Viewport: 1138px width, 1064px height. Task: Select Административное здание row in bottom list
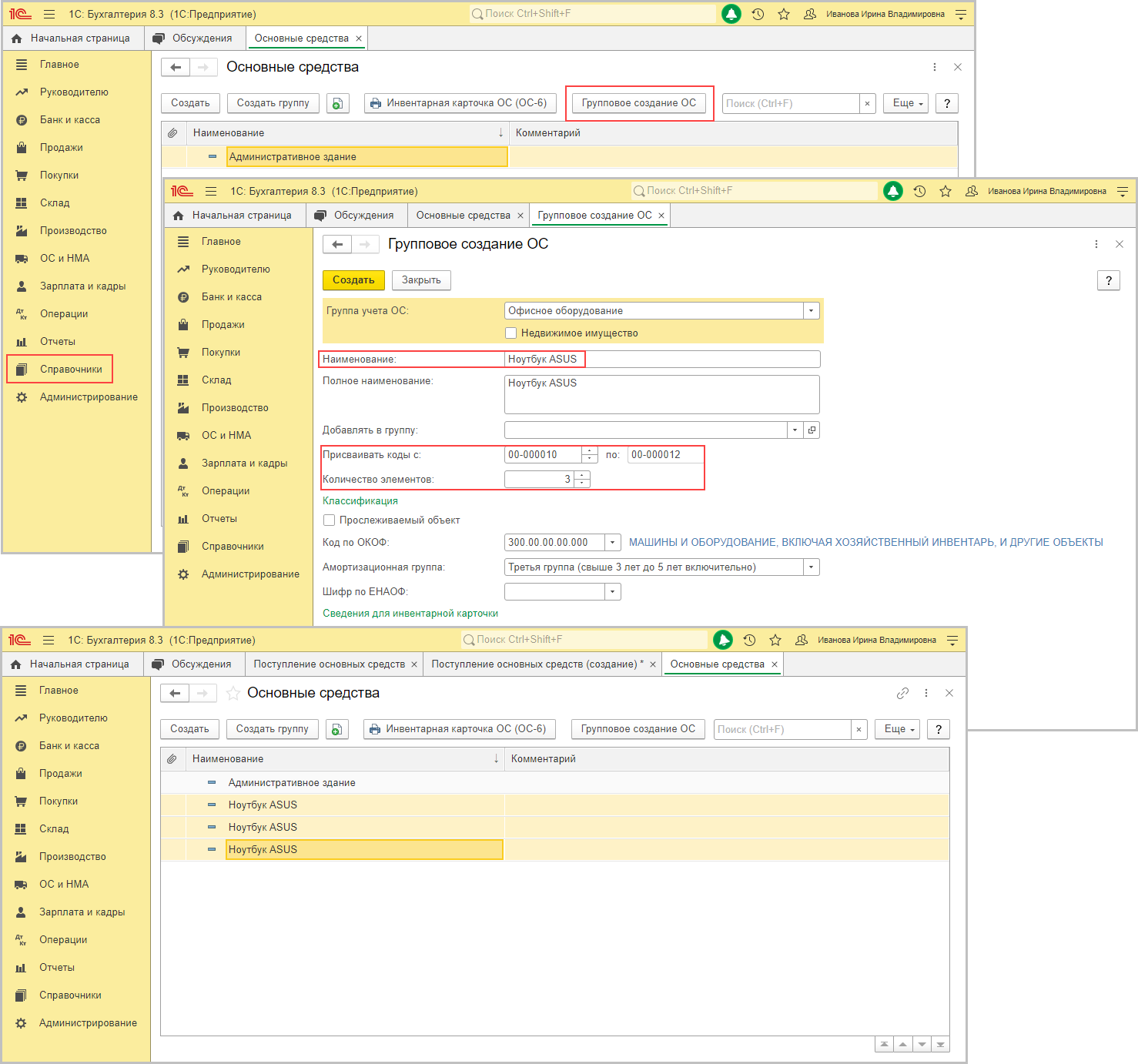(554, 783)
